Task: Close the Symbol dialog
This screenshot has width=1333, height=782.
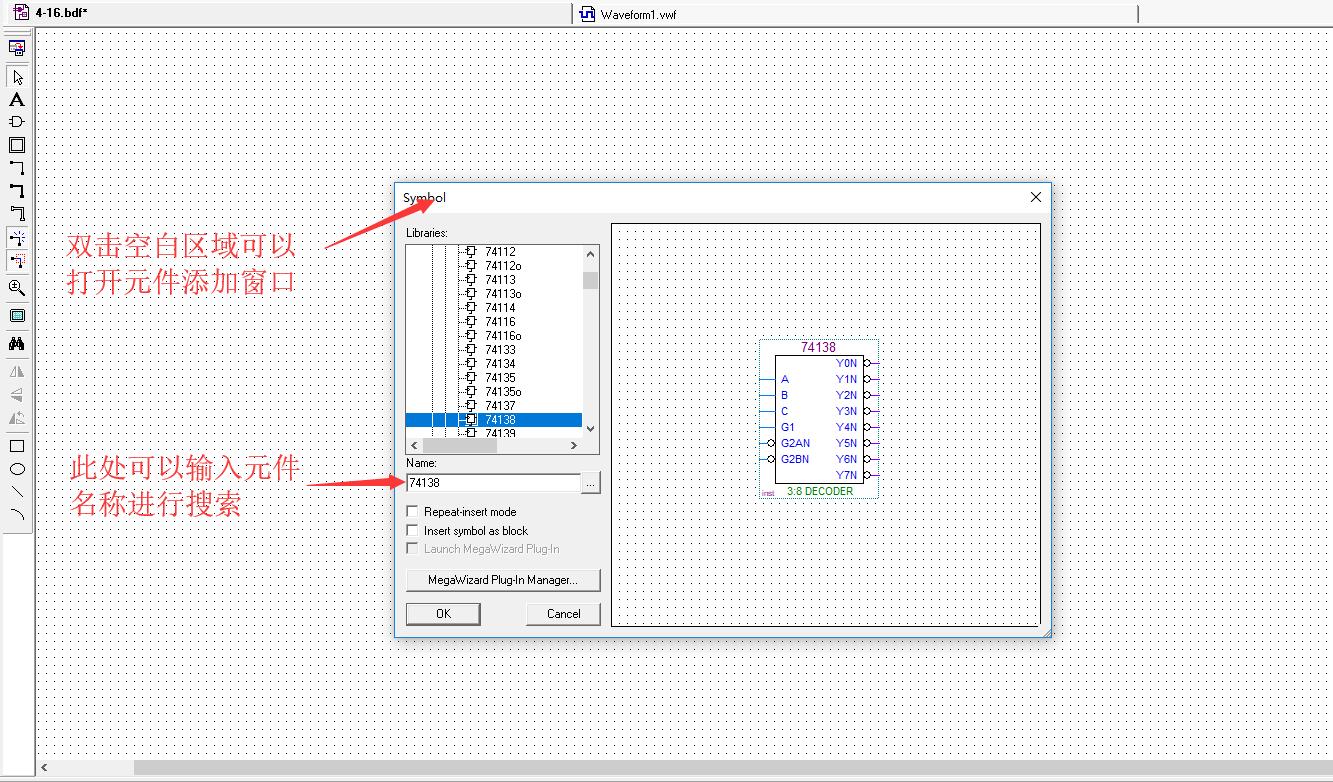Action: 1036,197
